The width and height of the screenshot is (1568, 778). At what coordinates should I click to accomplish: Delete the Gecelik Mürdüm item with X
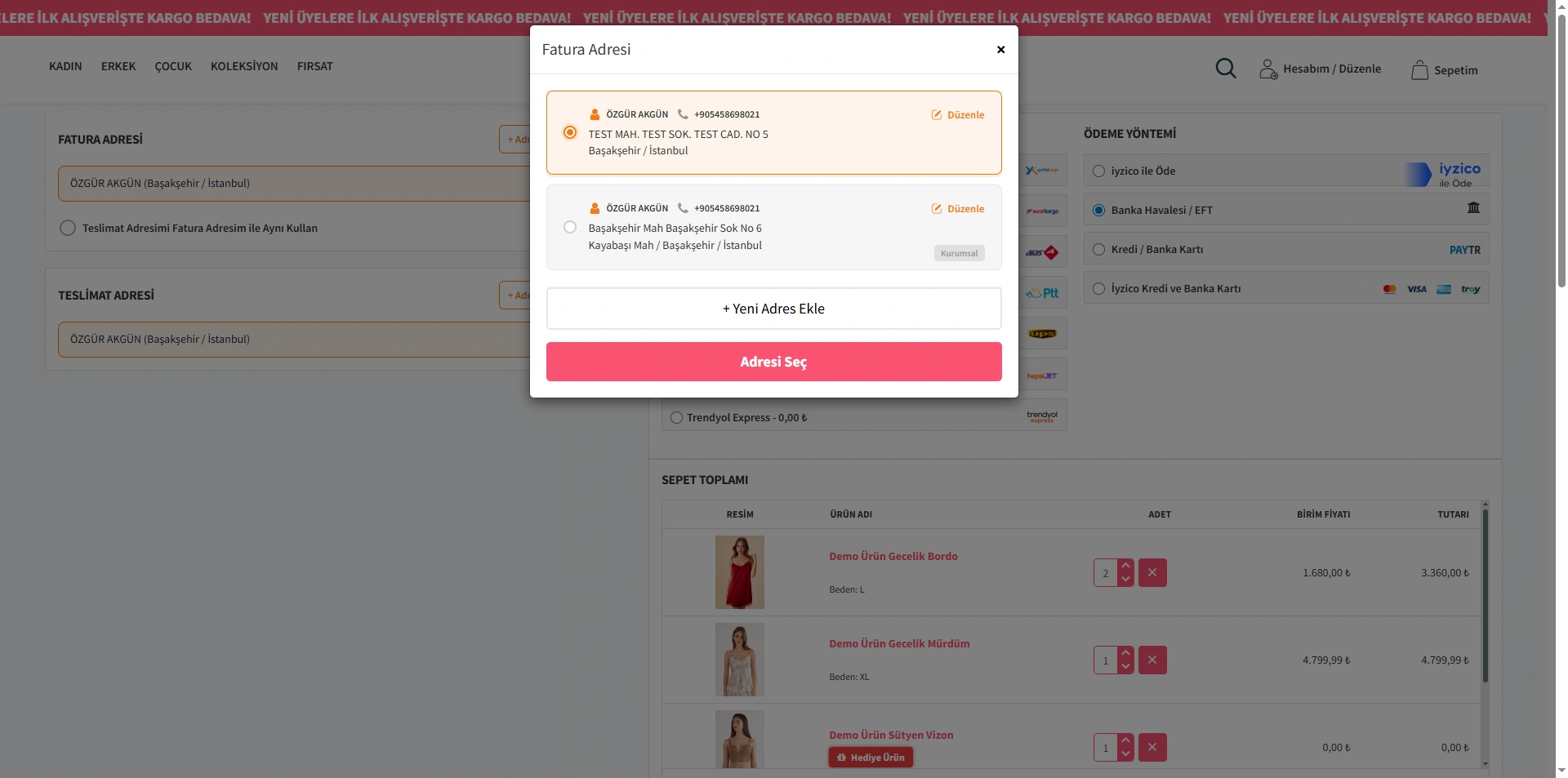click(x=1151, y=660)
